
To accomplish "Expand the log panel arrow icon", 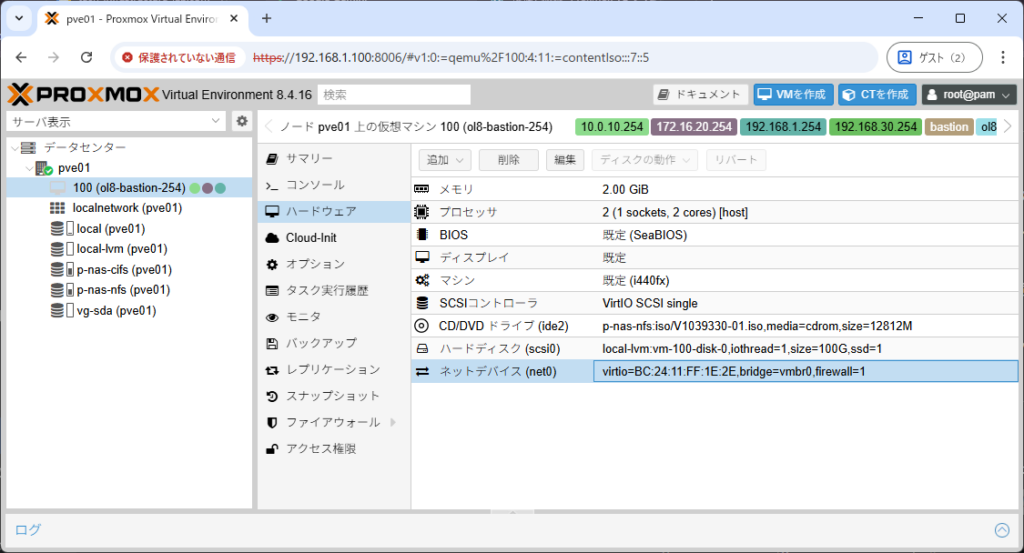I will pos(1002,530).
